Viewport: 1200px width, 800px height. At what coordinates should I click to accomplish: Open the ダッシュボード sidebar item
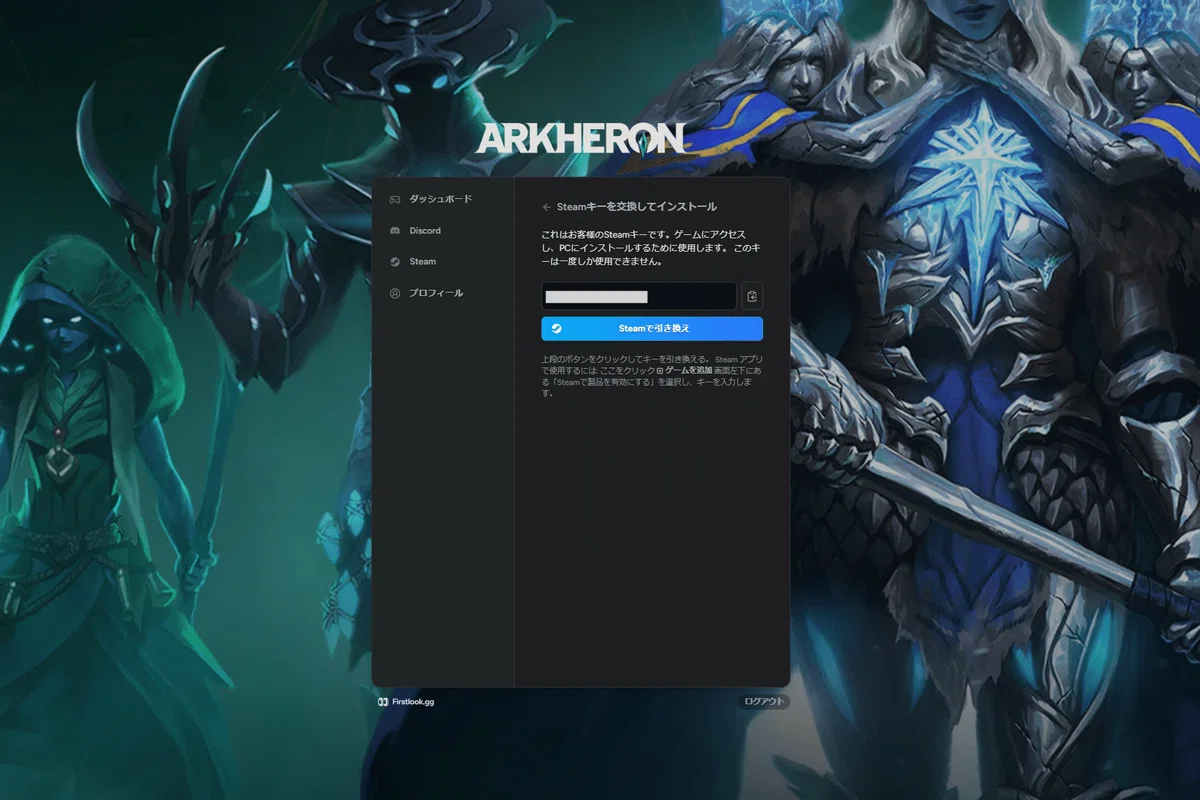430,199
